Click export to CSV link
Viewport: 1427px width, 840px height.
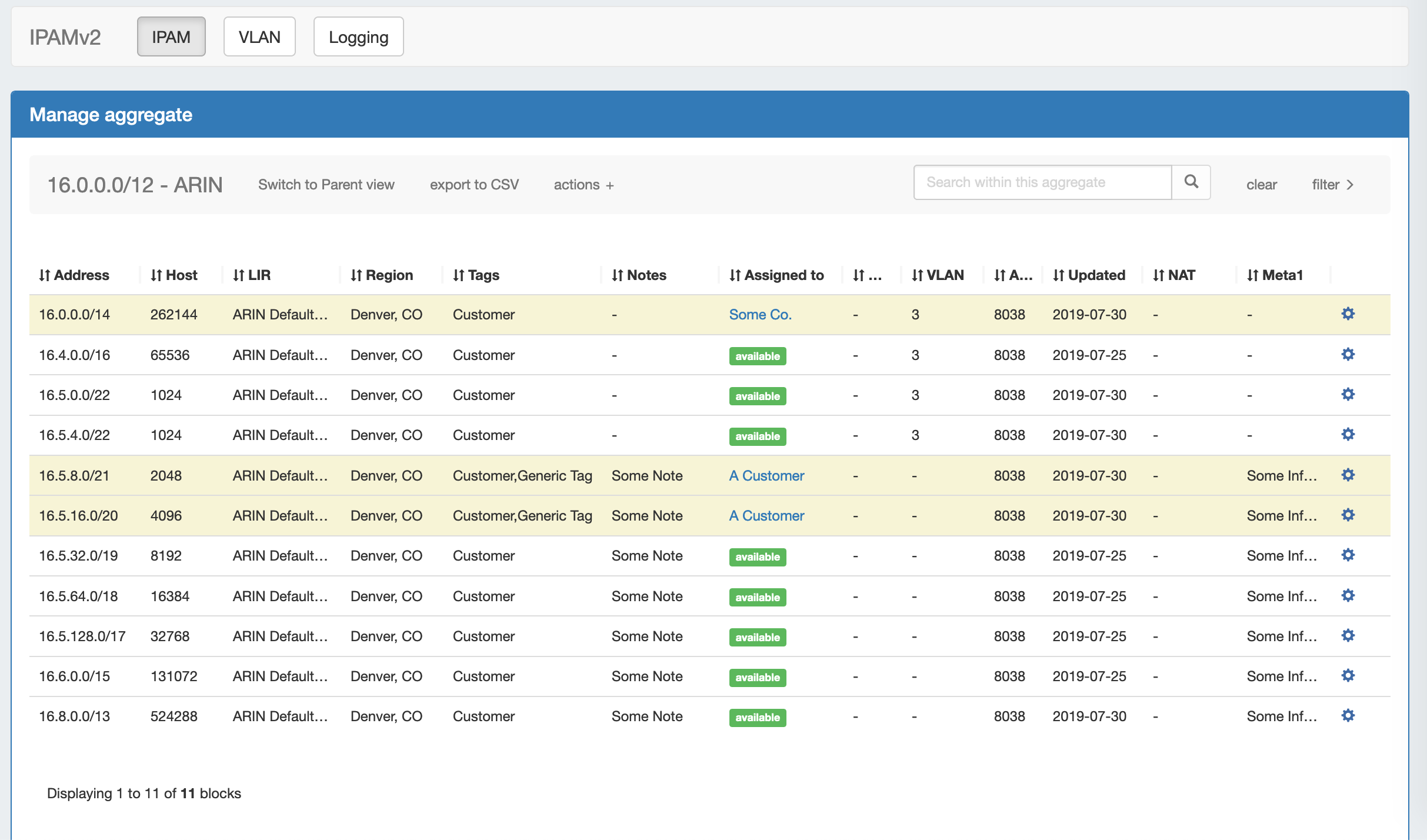coord(474,185)
